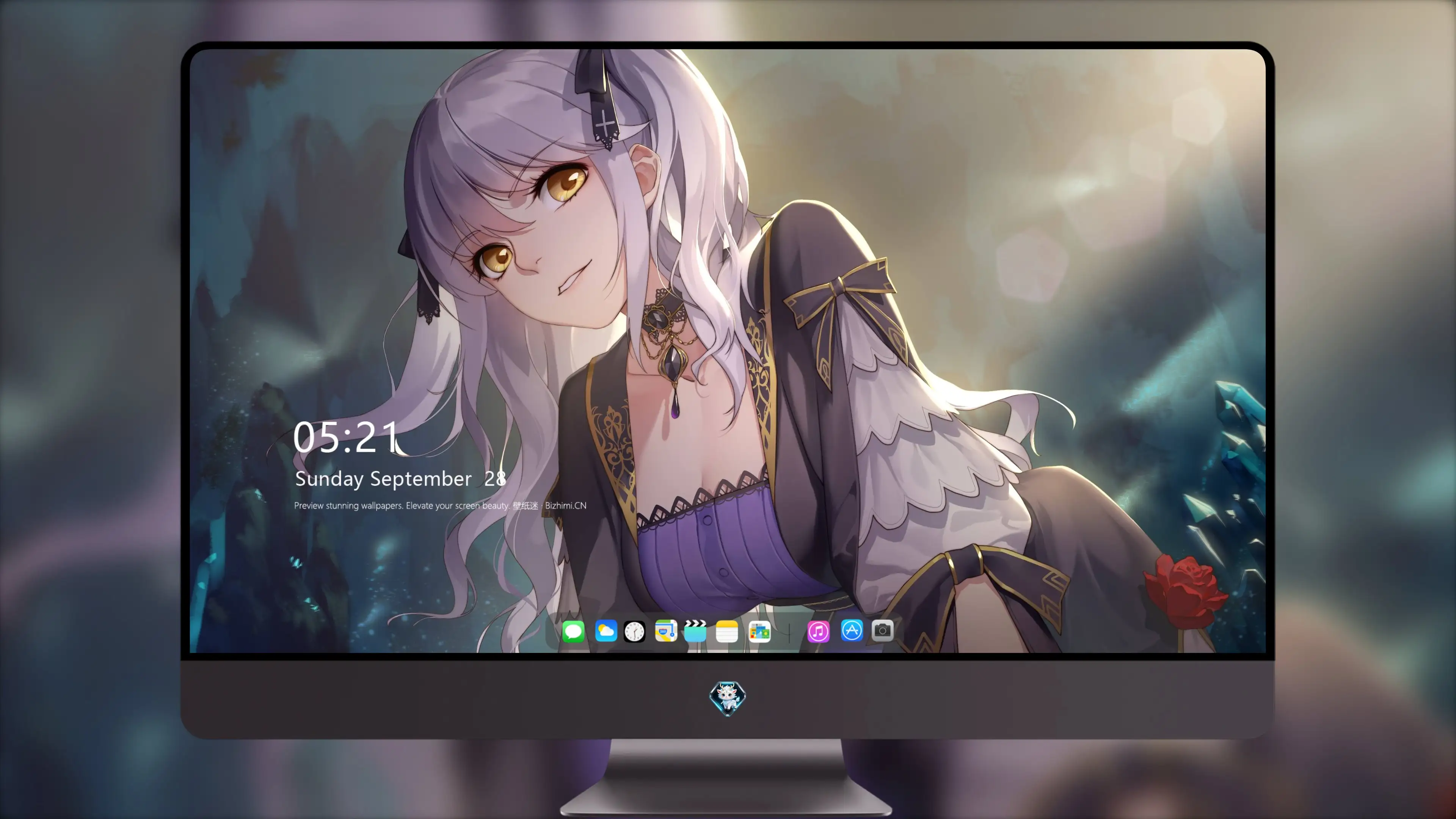Open the yellow Notes app in the dock
Image resolution: width=1456 pixels, height=819 pixels.
[727, 631]
